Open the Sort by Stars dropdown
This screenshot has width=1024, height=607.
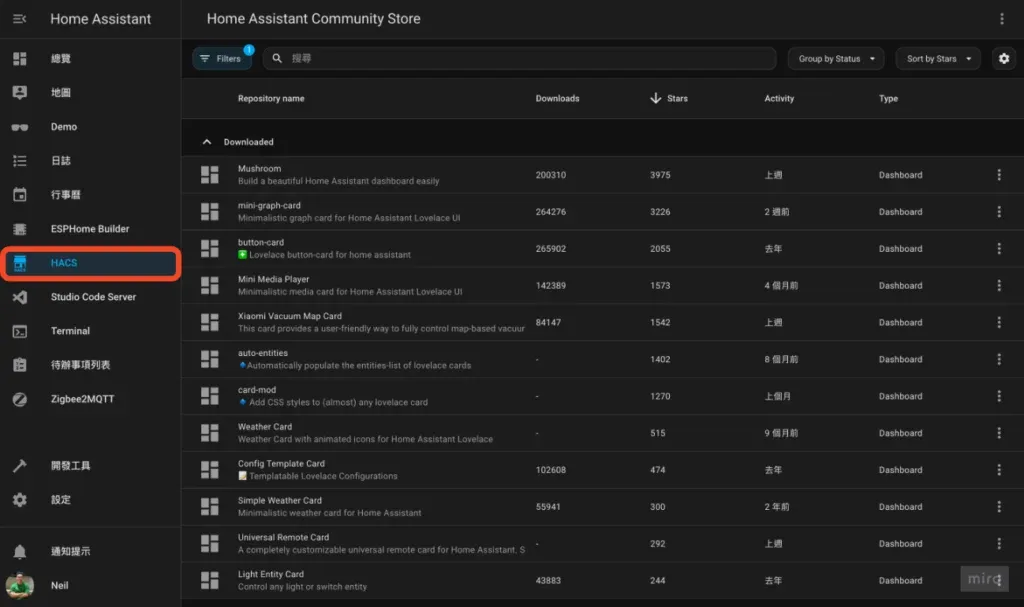[x=937, y=59]
